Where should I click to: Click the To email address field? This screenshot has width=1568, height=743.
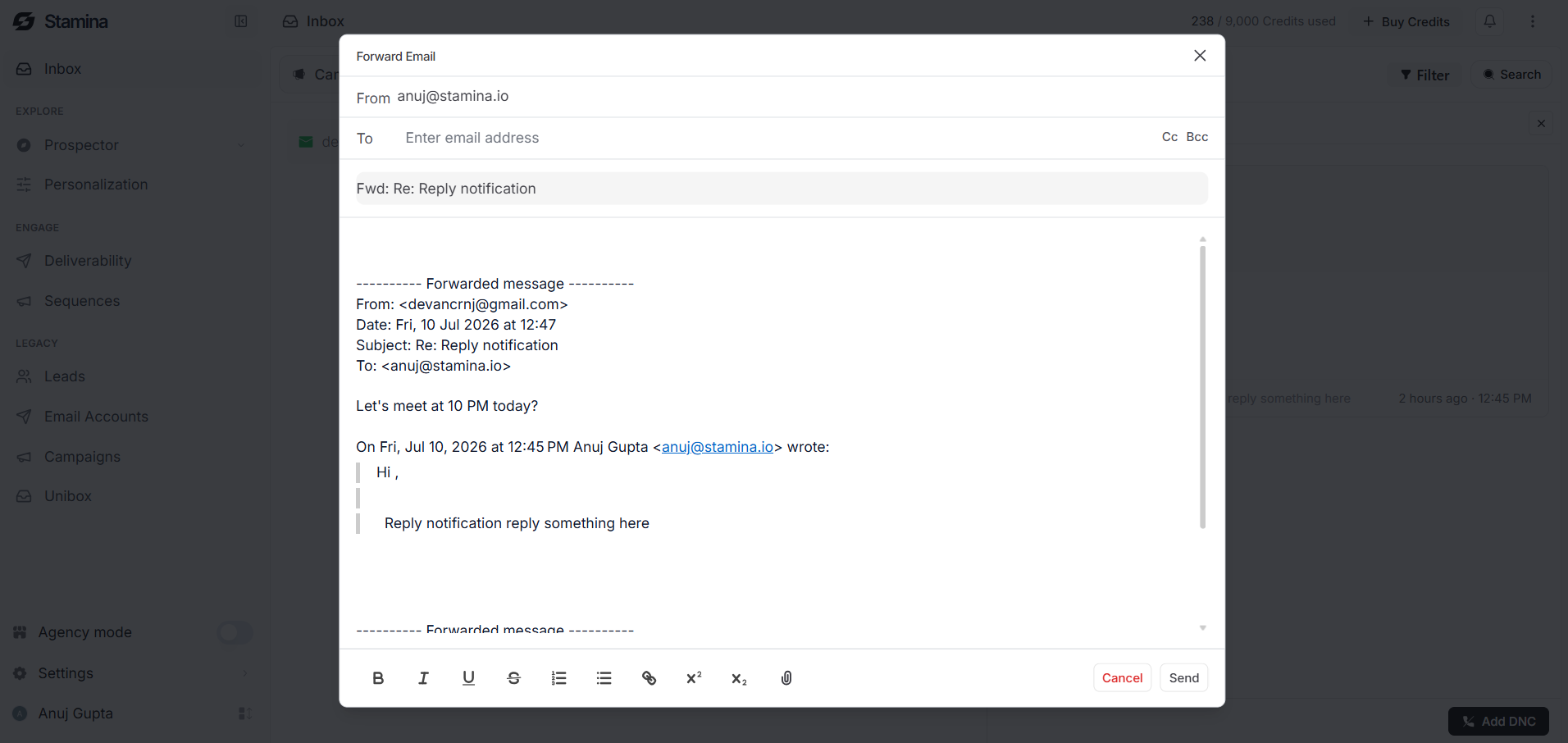point(775,138)
